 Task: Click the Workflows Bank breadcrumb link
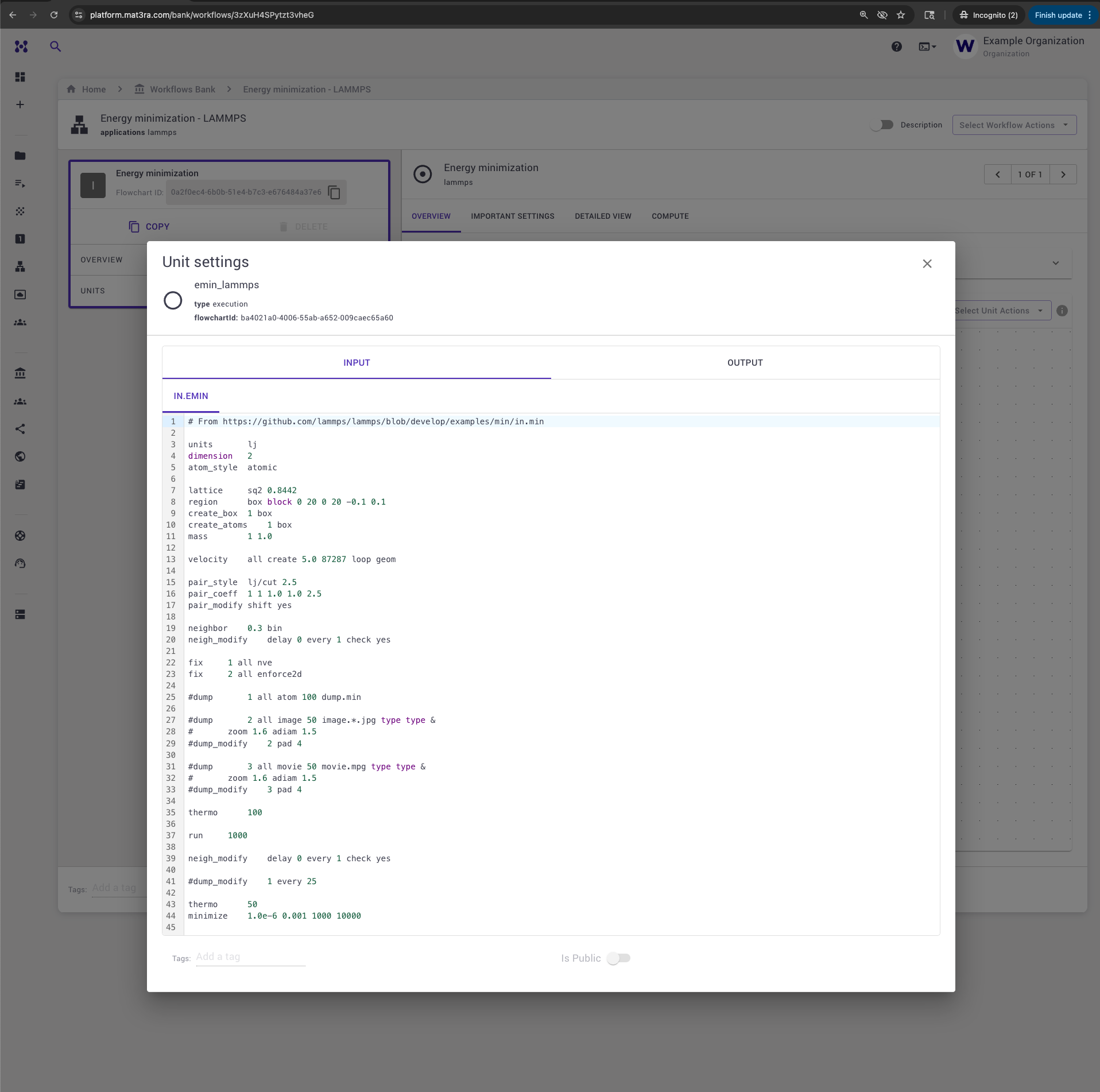pos(183,90)
